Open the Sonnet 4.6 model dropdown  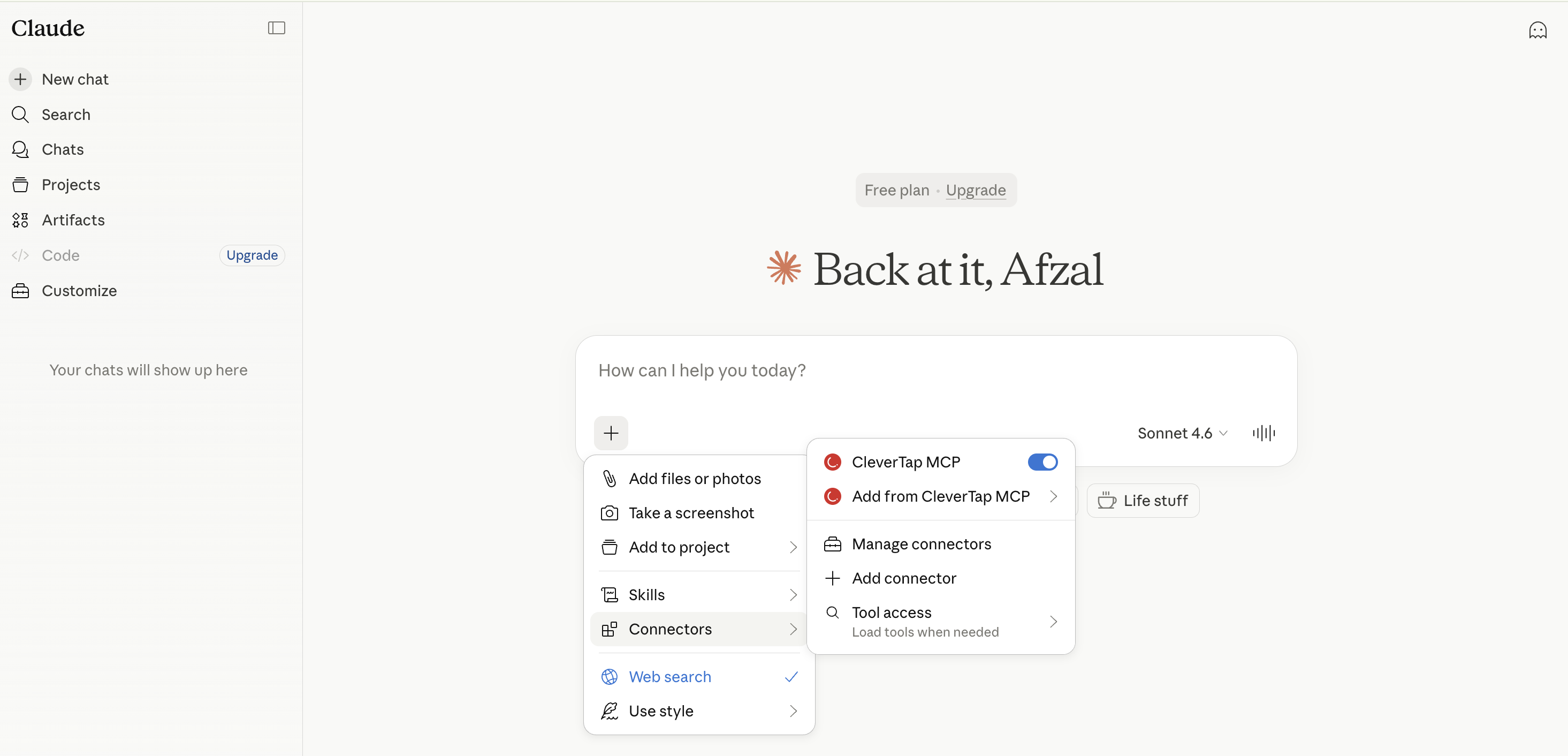coord(1182,433)
